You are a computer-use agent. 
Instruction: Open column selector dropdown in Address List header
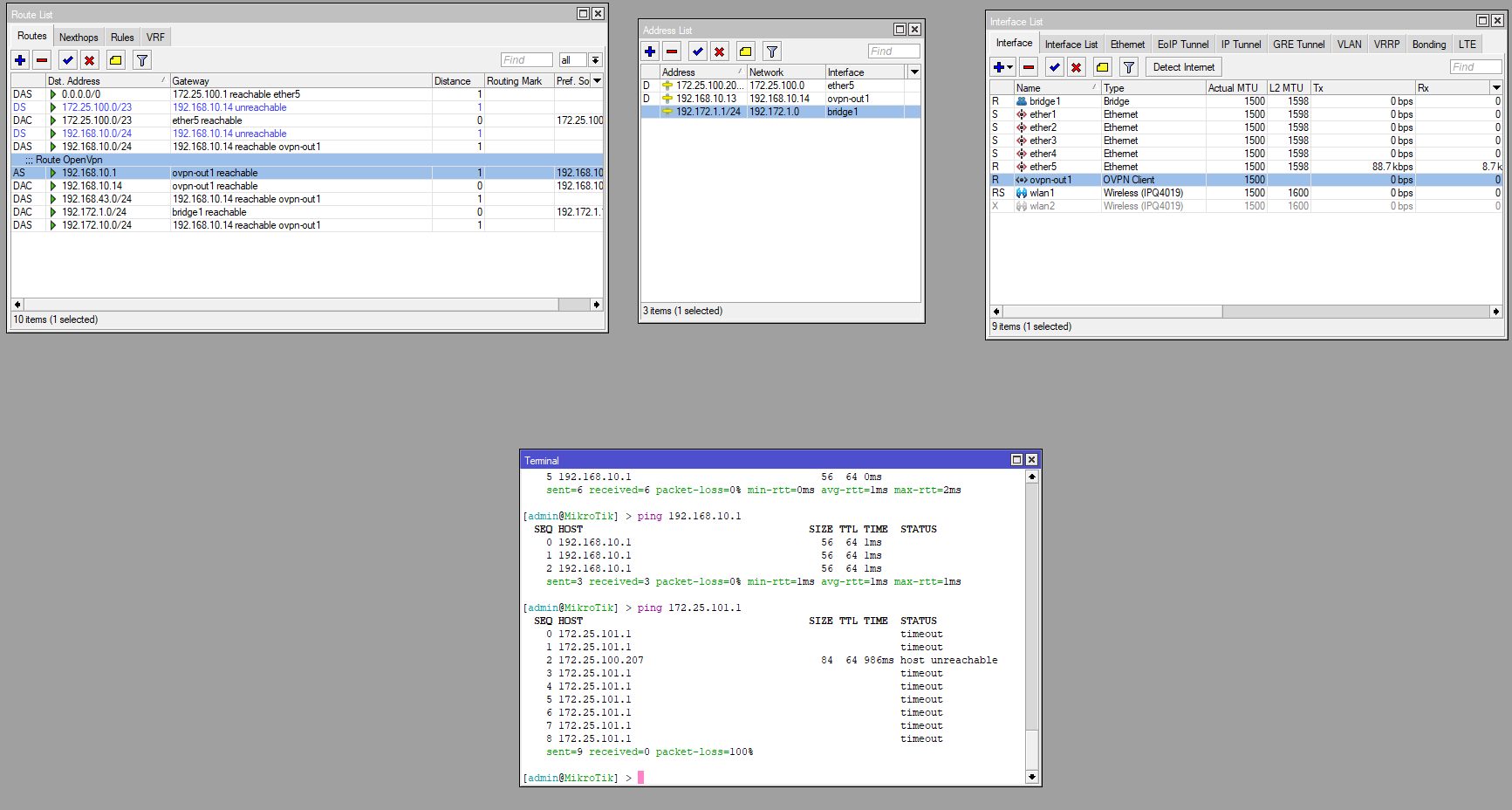[914, 72]
